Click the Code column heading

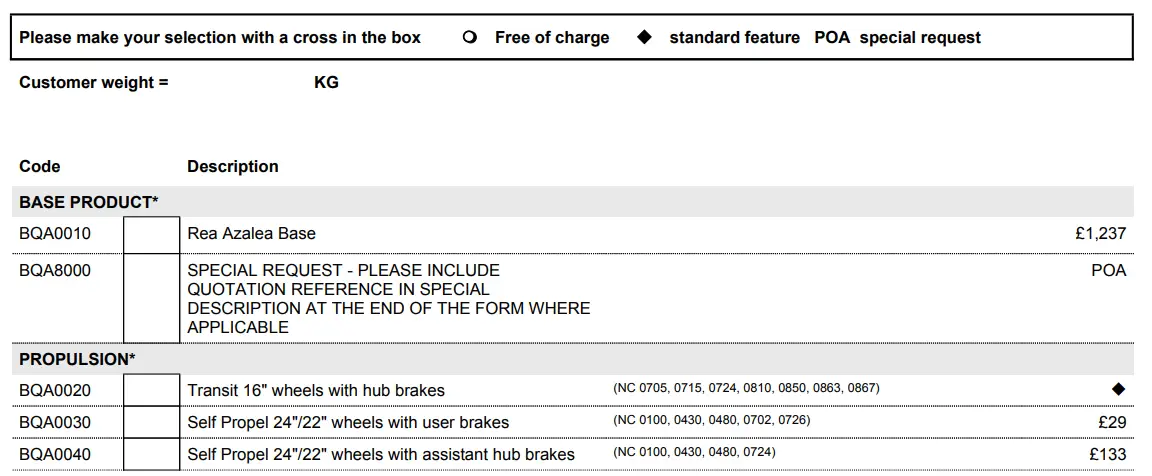[40, 166]
